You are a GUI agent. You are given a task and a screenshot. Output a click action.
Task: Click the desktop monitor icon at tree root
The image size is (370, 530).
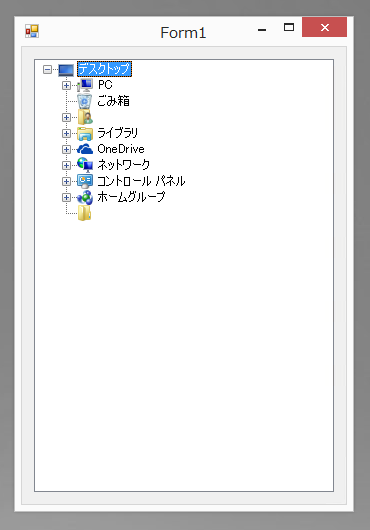click(x=66, y=70)
